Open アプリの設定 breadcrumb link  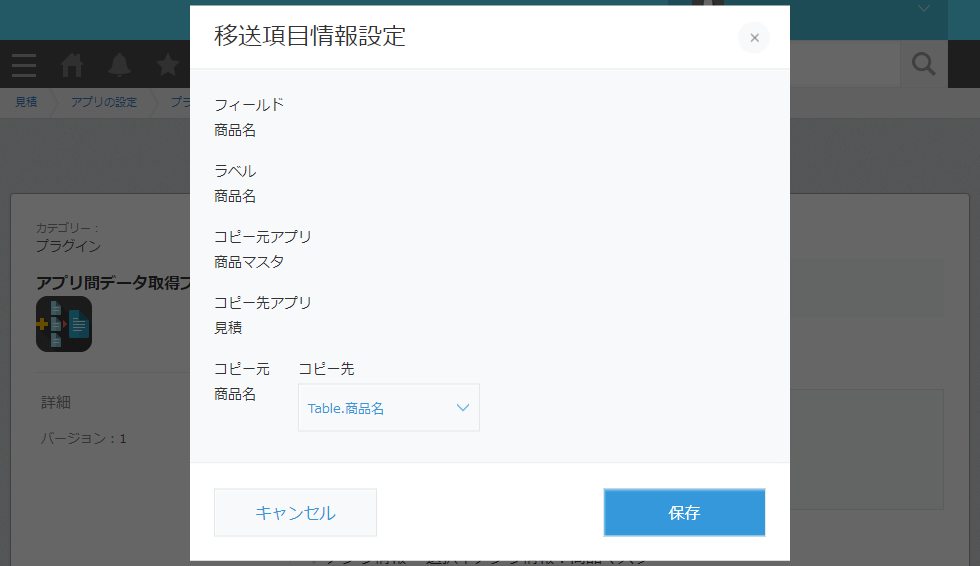104,102
